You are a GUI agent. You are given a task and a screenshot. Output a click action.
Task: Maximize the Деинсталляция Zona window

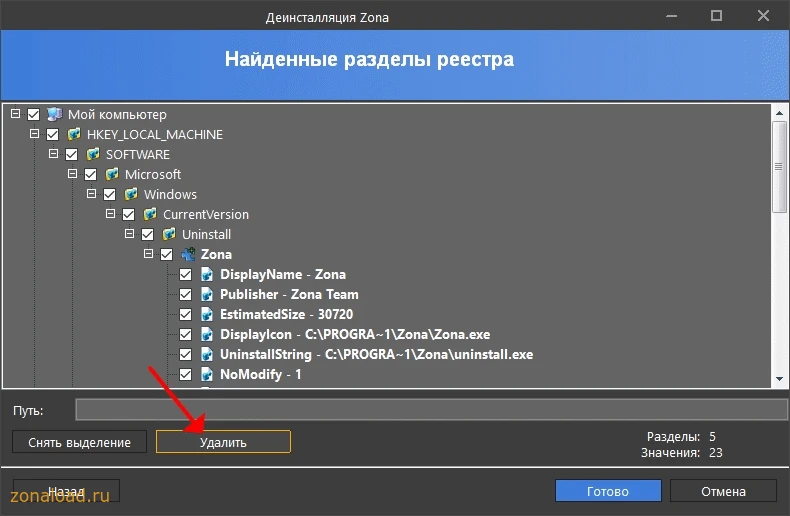pos(716,16)
